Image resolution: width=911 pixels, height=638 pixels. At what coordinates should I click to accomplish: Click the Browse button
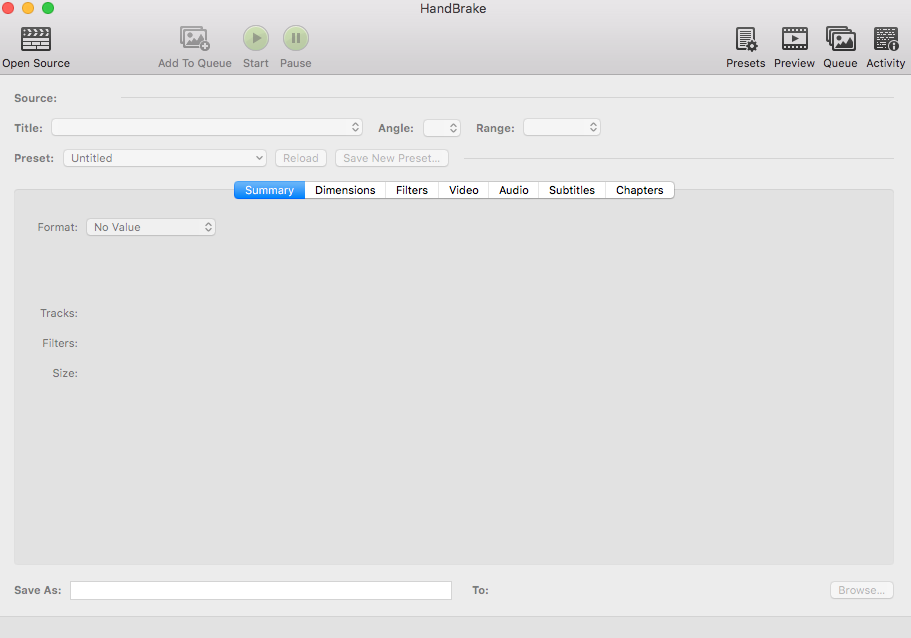click(862, 590)
